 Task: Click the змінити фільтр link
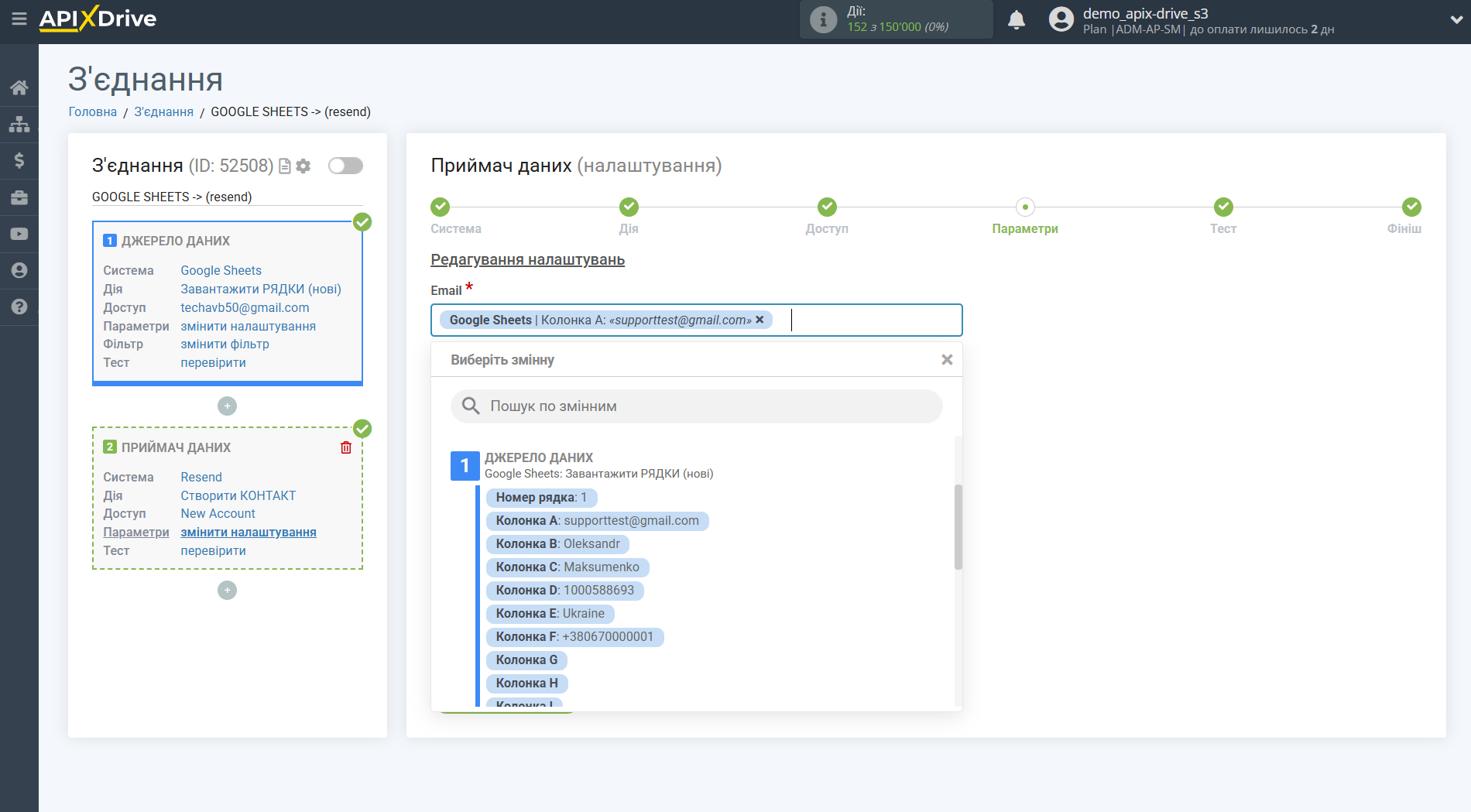[x=225, y=344]
